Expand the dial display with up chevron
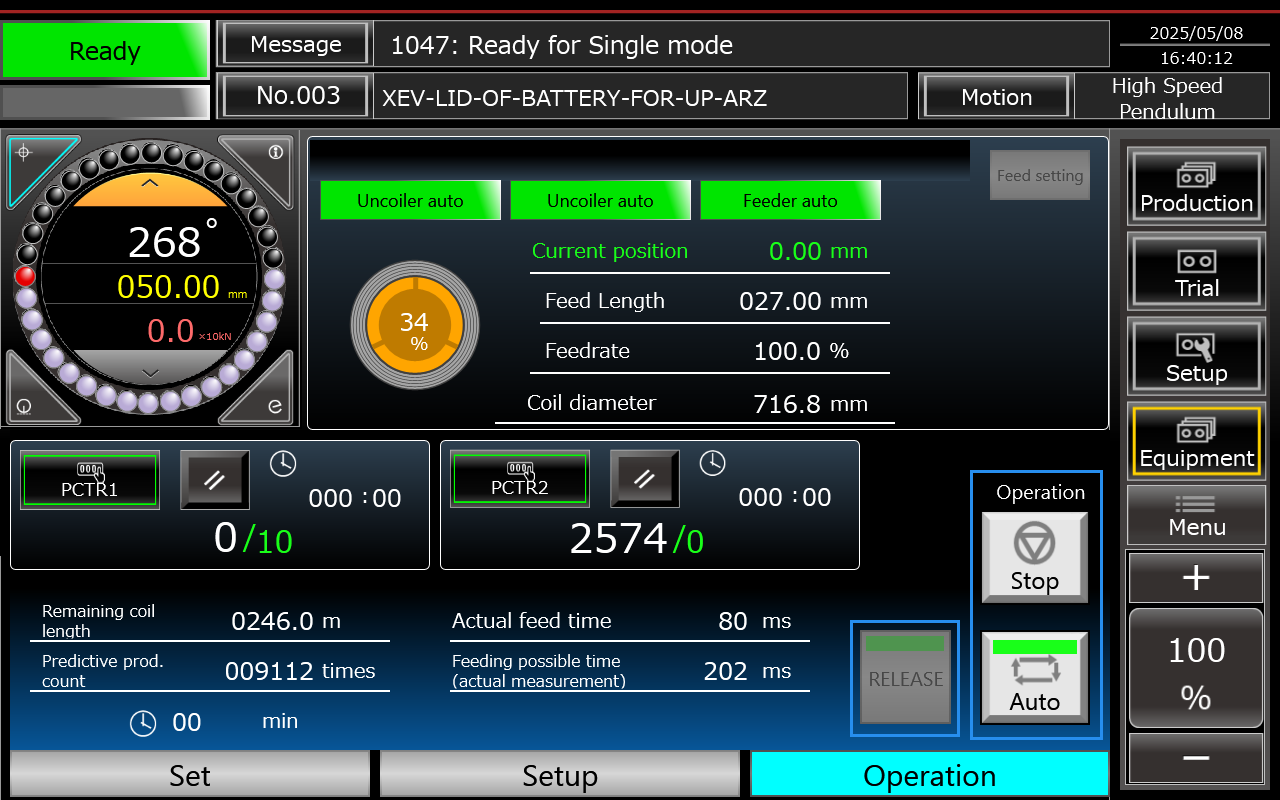The height and width of the screenshot is (800, 1280). tap(150, 183)
